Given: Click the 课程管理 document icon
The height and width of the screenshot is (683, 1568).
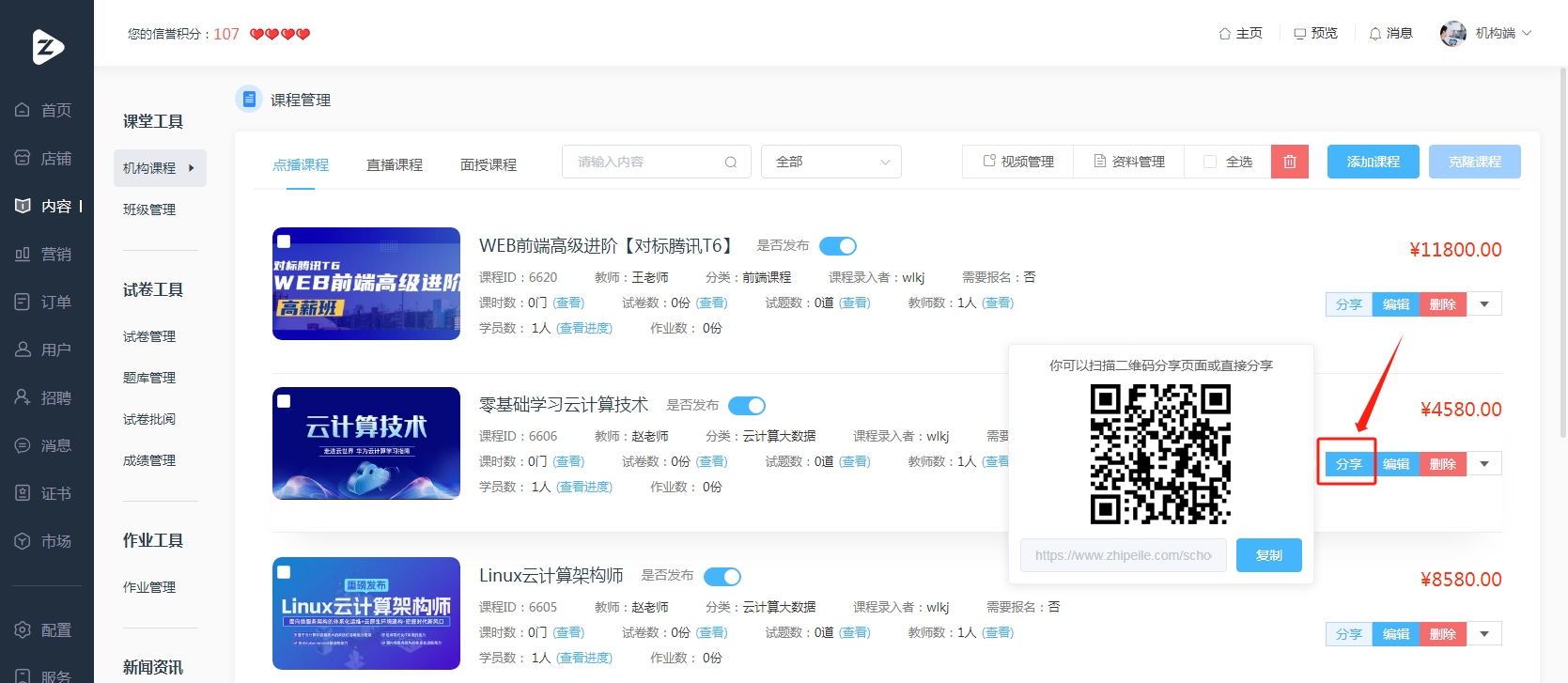Looking at the screenshot, I should (249, 99).
